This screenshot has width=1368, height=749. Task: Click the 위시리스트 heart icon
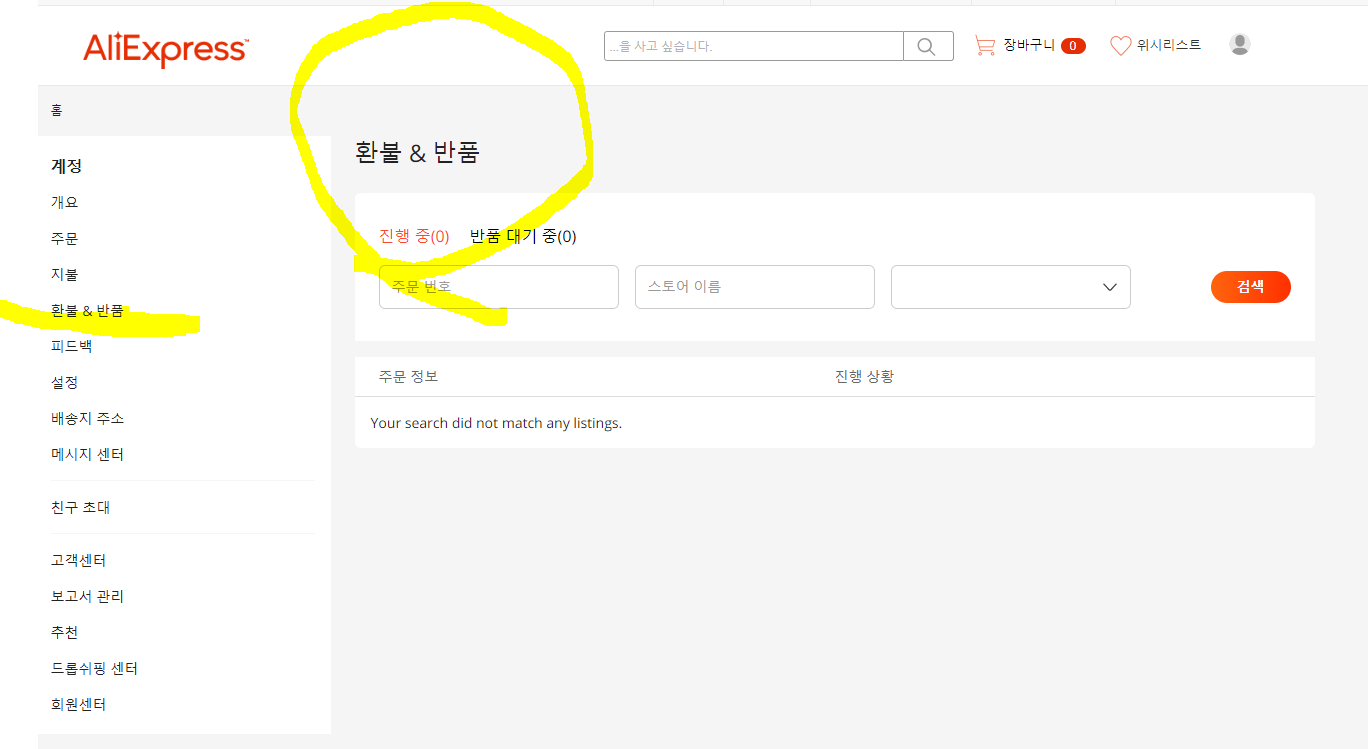(x=1119, y=44)
